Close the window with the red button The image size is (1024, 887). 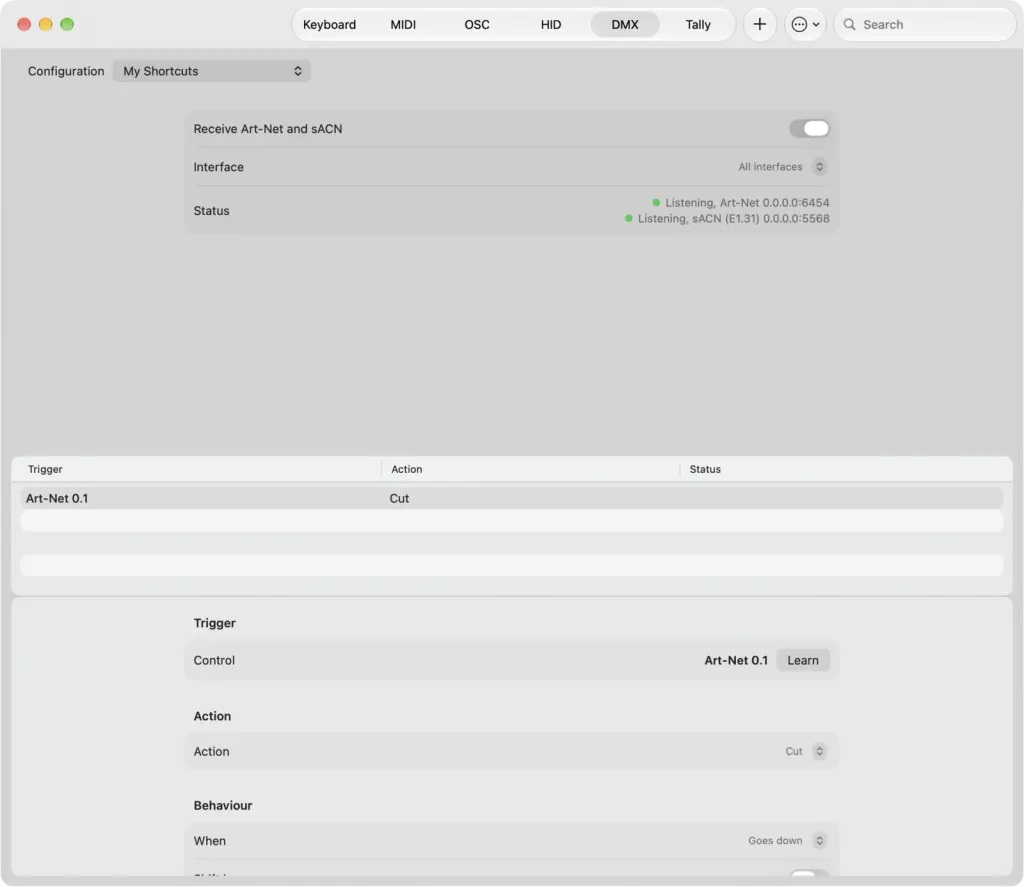tap(24, 24)
